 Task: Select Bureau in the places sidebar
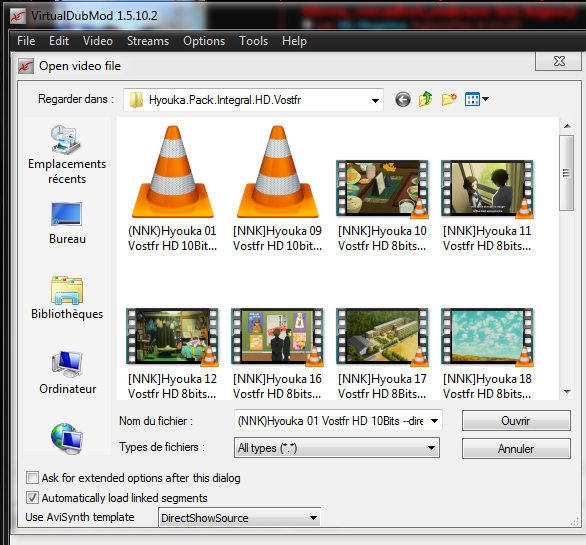[67, 223]
